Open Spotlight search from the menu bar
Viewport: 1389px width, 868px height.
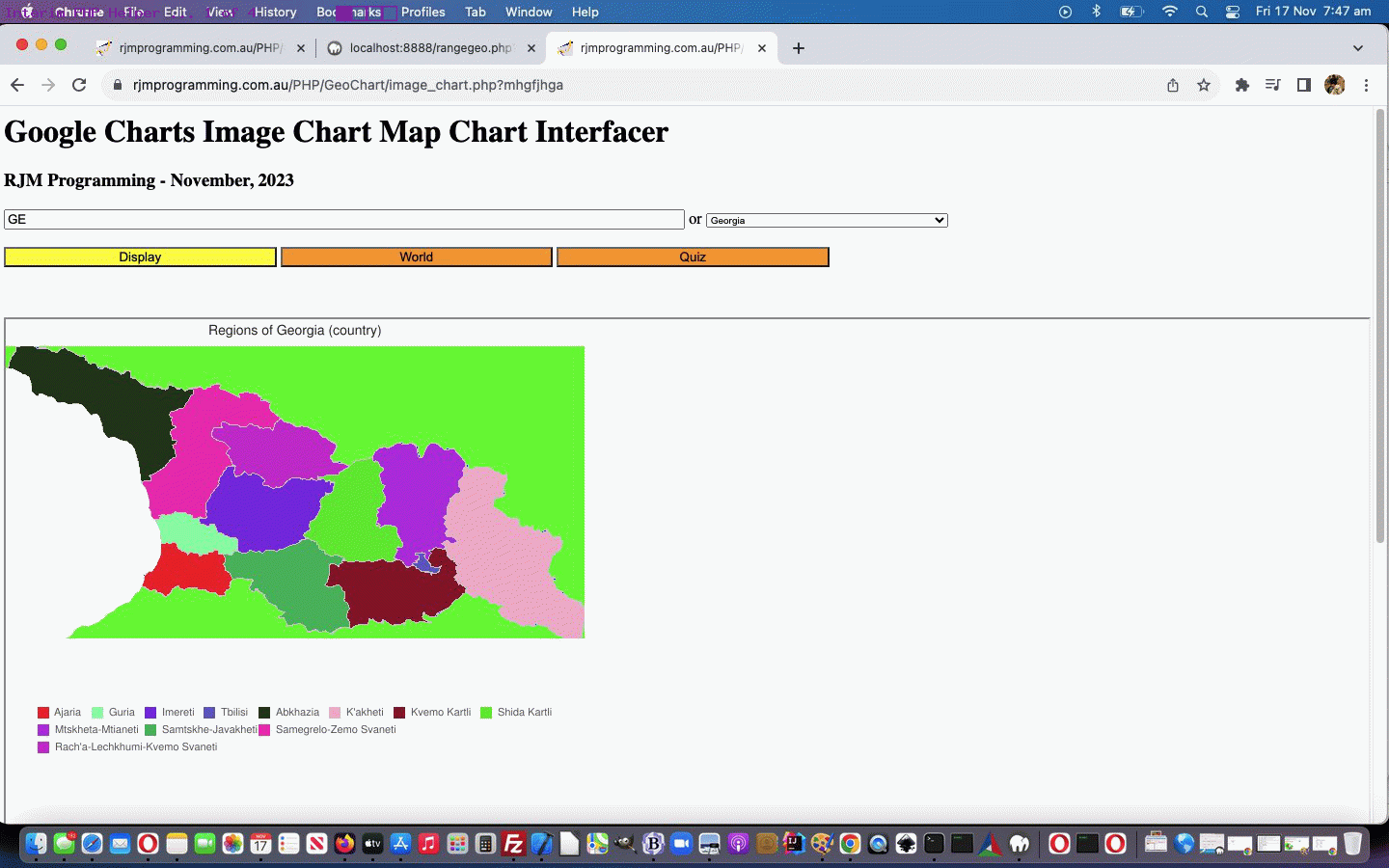pos(1202,13)
